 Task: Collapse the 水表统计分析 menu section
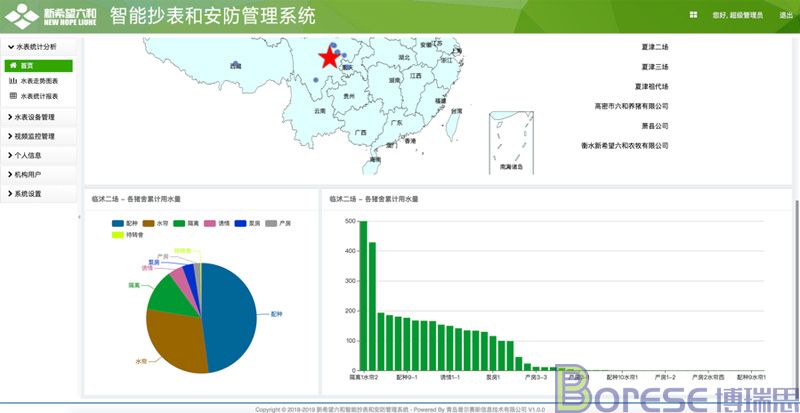pyautogui.click(x=39, y=46)
